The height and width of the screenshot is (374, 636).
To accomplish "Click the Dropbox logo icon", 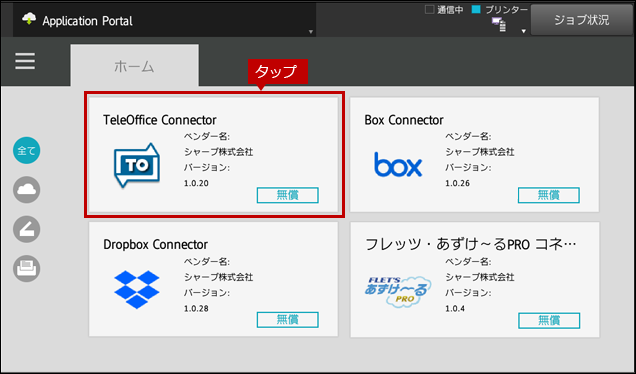I will tap(137, 290).
